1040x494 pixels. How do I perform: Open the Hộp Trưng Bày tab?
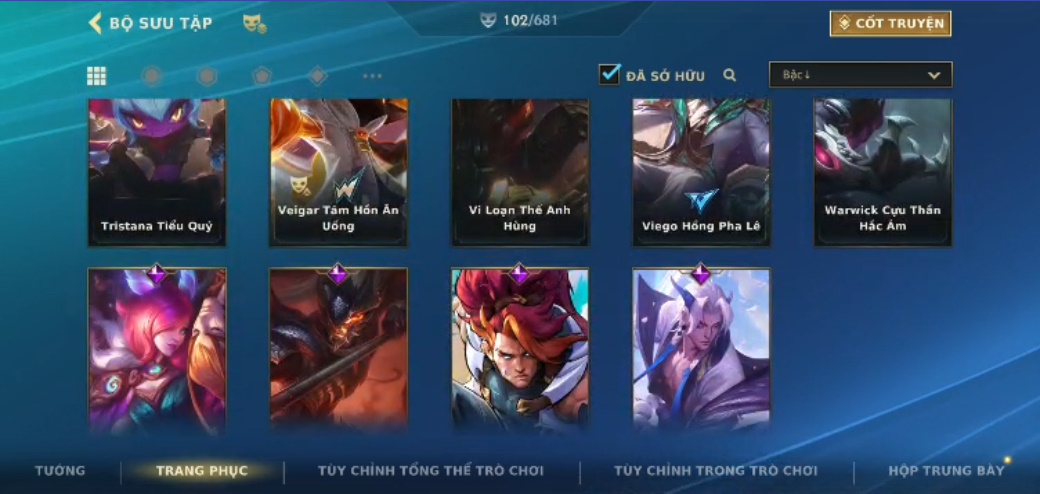pyautogui.click(x=946, y=471)
